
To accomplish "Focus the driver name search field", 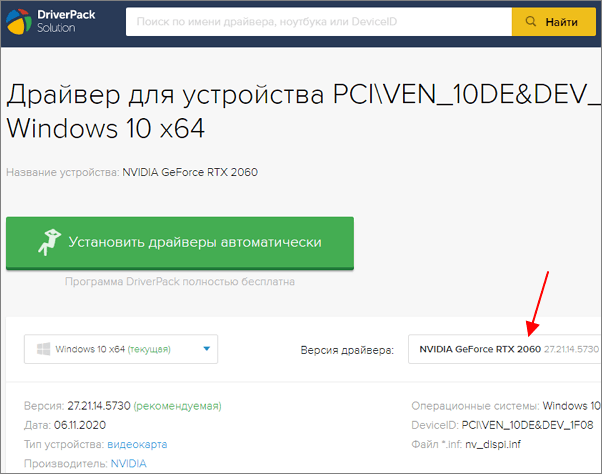I will (x=319, y=22).
